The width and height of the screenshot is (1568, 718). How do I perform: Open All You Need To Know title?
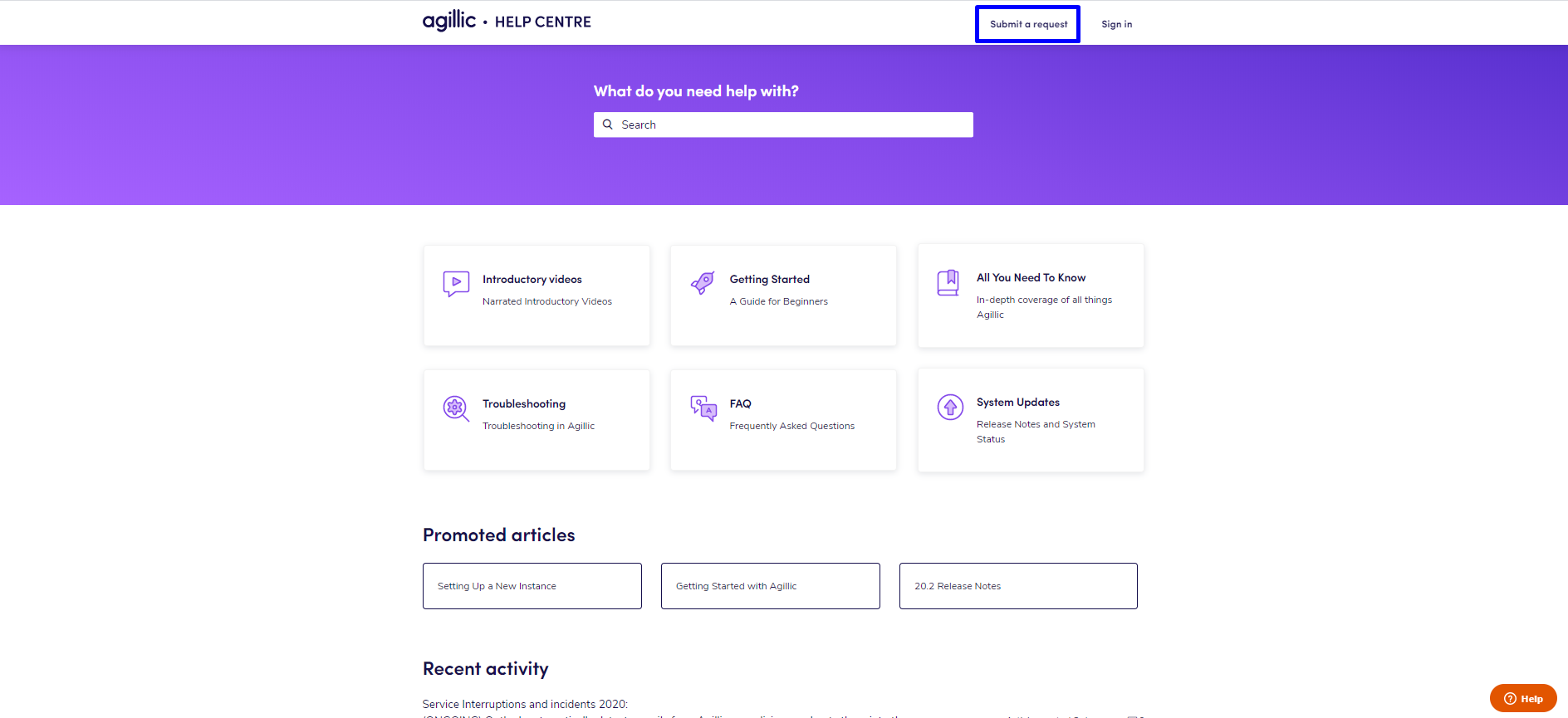click(x=1031, y=278)
